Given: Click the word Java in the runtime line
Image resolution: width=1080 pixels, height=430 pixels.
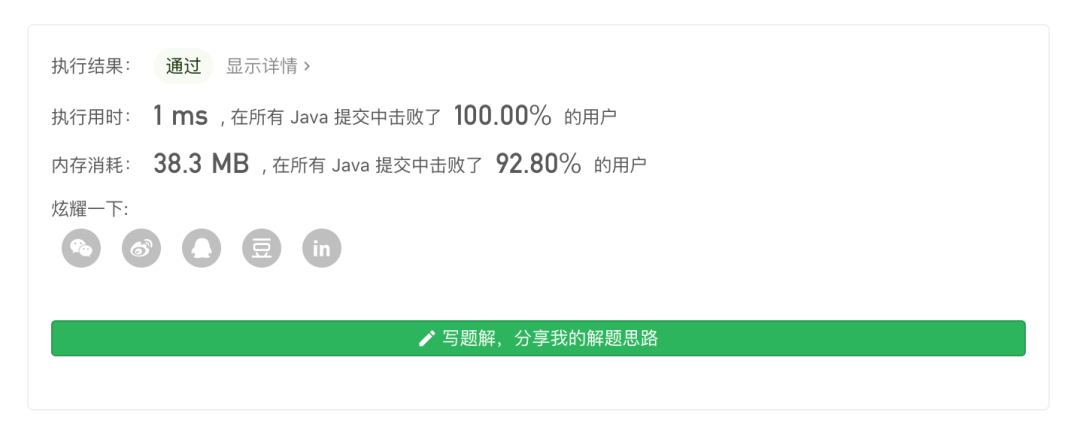Looking at the screenshot, I should 309,118.
